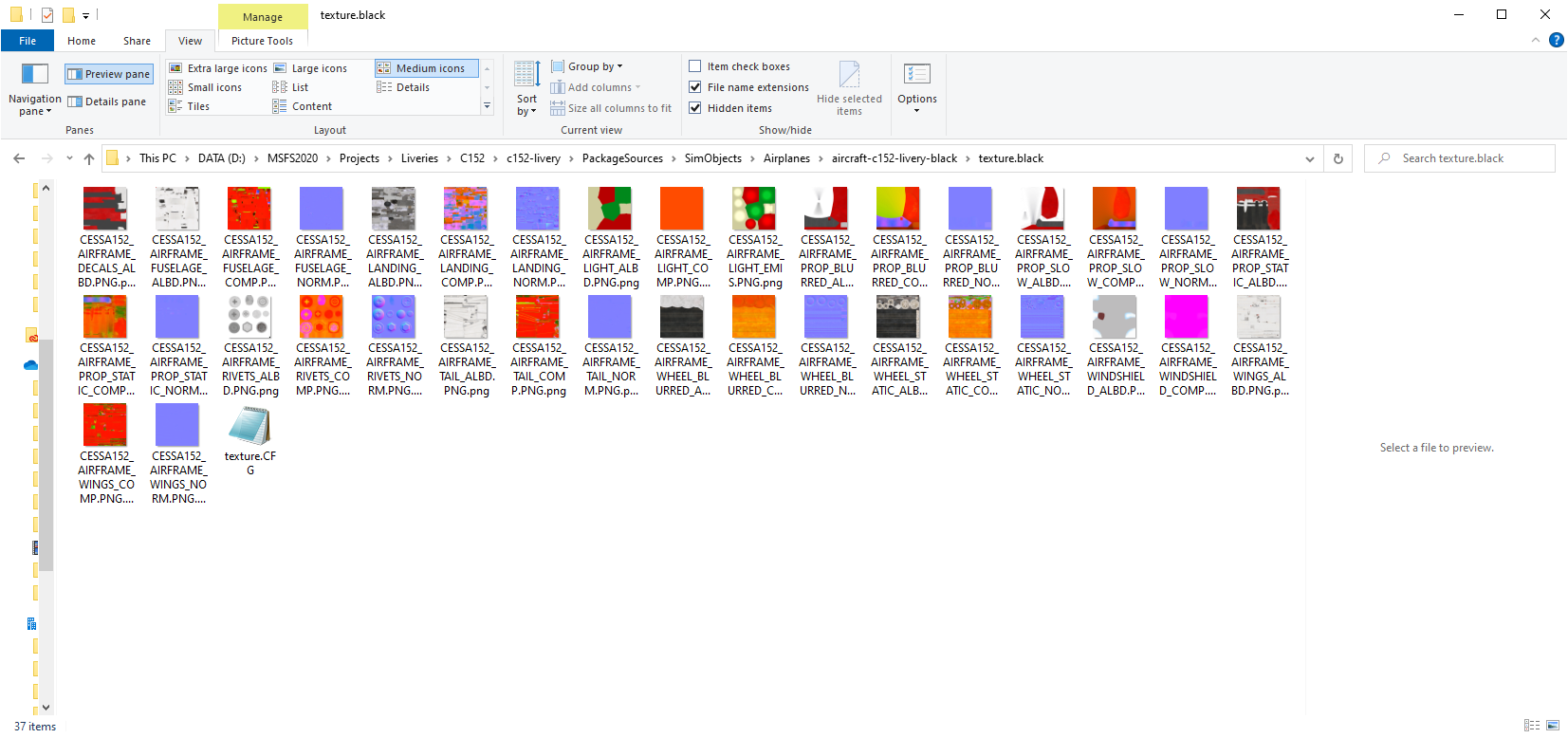
Task: Uncheck File name extensions
Action: point(695,87)
